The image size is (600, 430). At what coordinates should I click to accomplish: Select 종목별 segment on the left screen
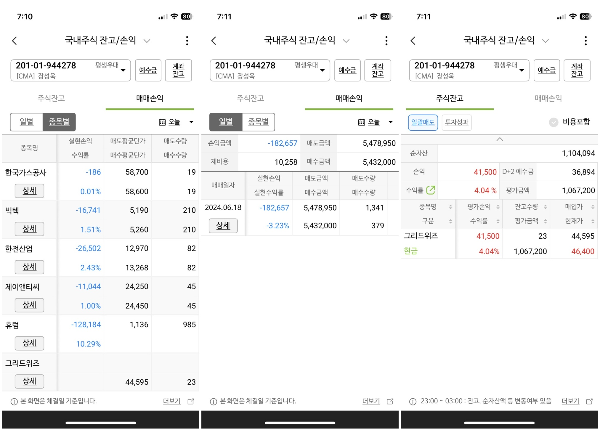click(59, 122)
